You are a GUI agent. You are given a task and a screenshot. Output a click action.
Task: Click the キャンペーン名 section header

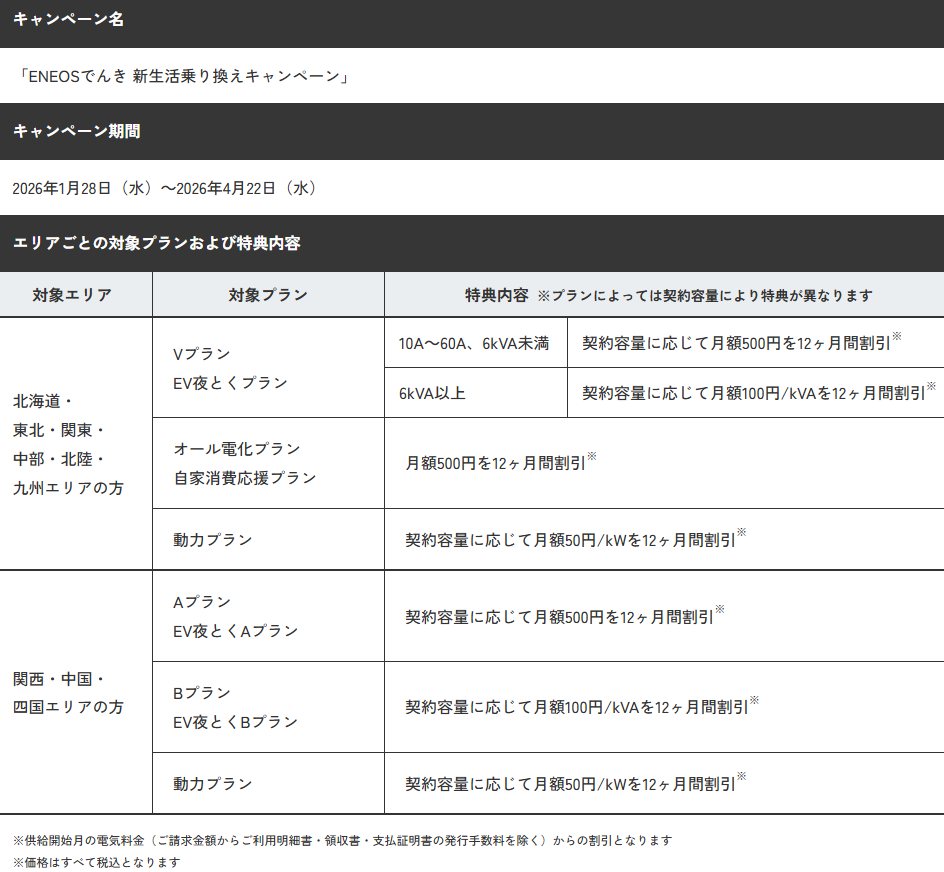68,20
